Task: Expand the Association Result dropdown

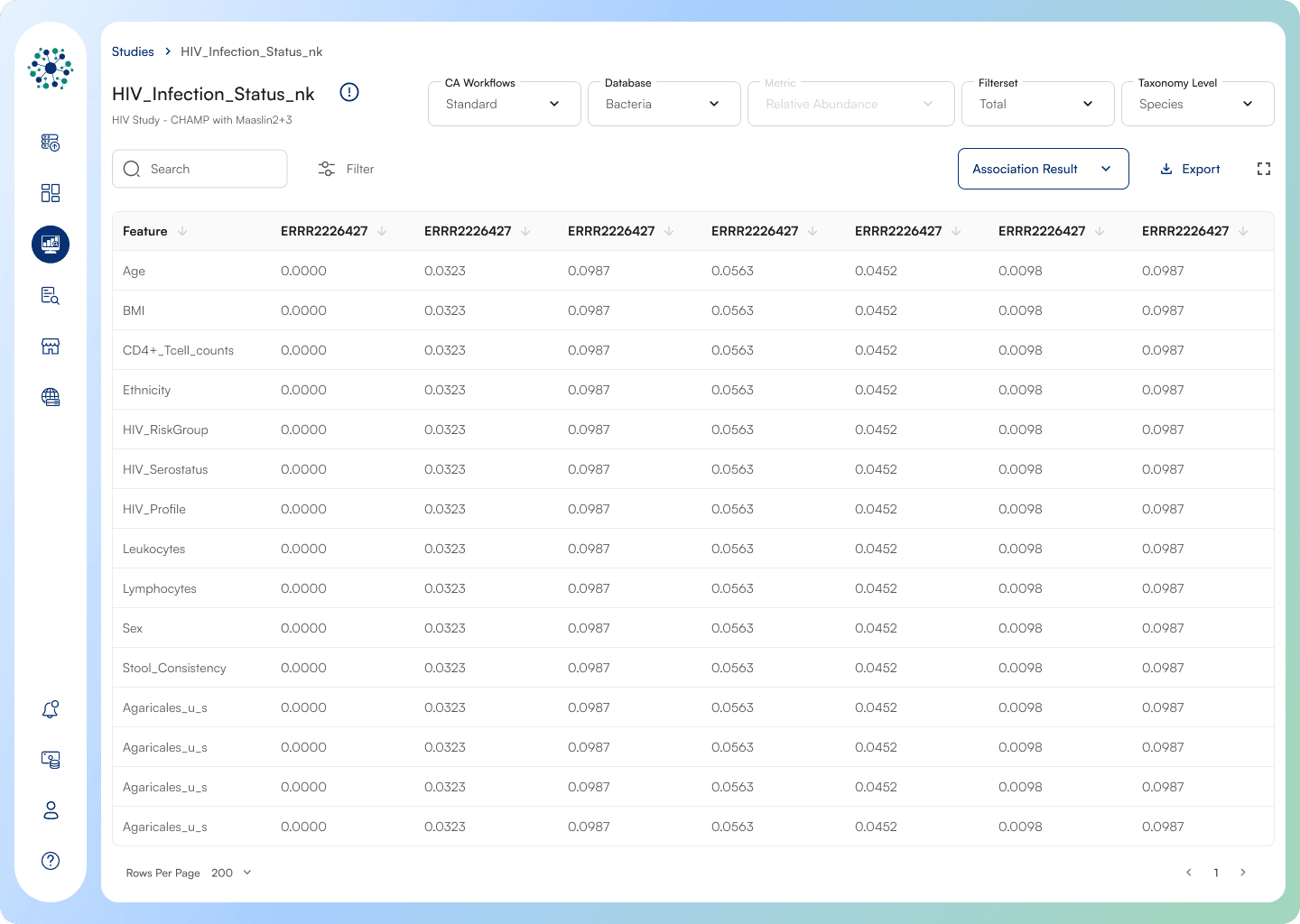Action: point(1043,169)
